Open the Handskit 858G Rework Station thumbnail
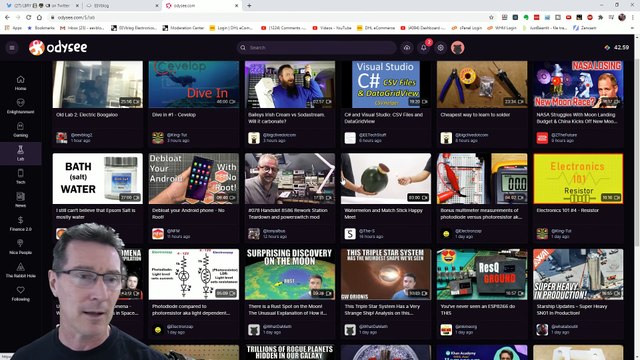 pyautogui.click(x=290, y=178)
